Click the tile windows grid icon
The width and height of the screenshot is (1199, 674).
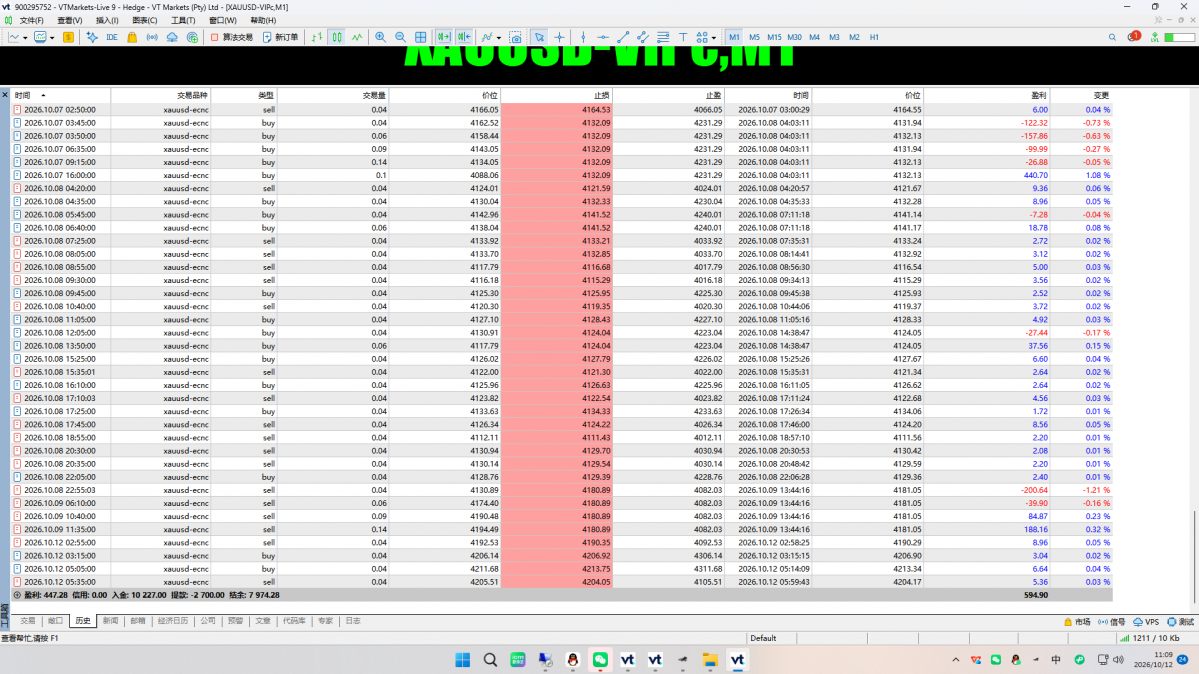click(x=421, y=37)
